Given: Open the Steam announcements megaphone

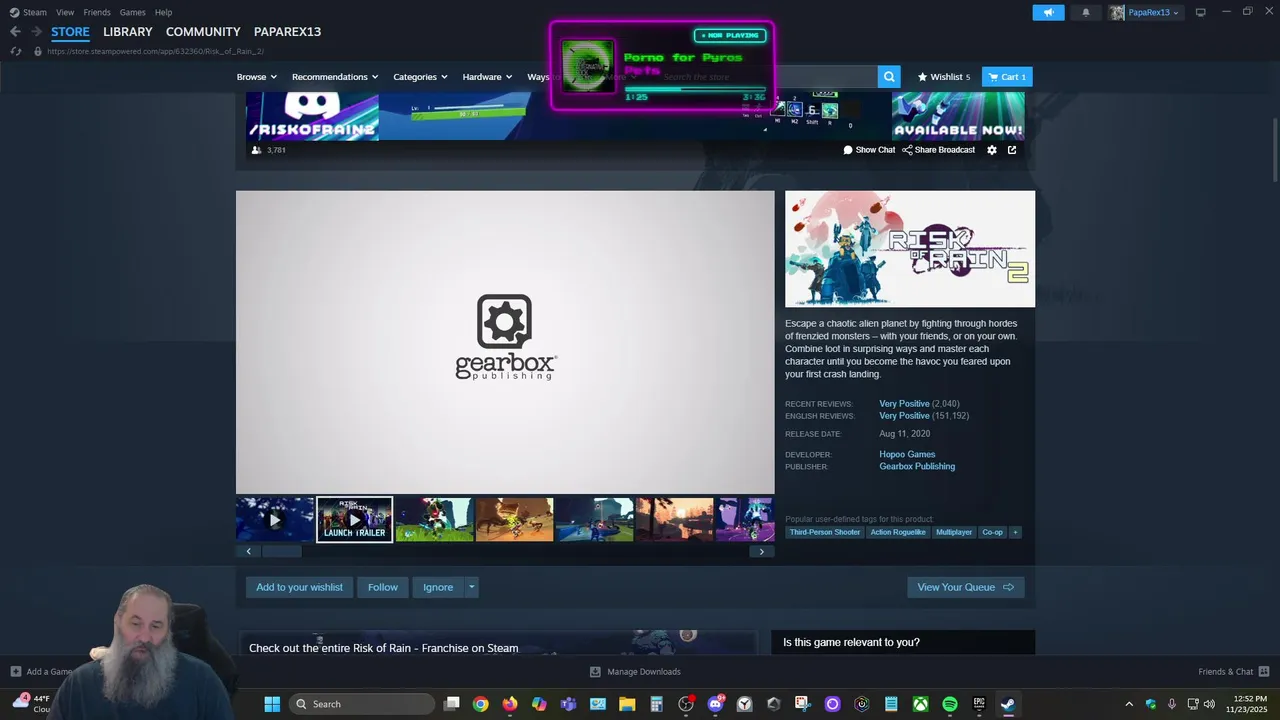Looking at the screenshot, I should click(1048, 12).
